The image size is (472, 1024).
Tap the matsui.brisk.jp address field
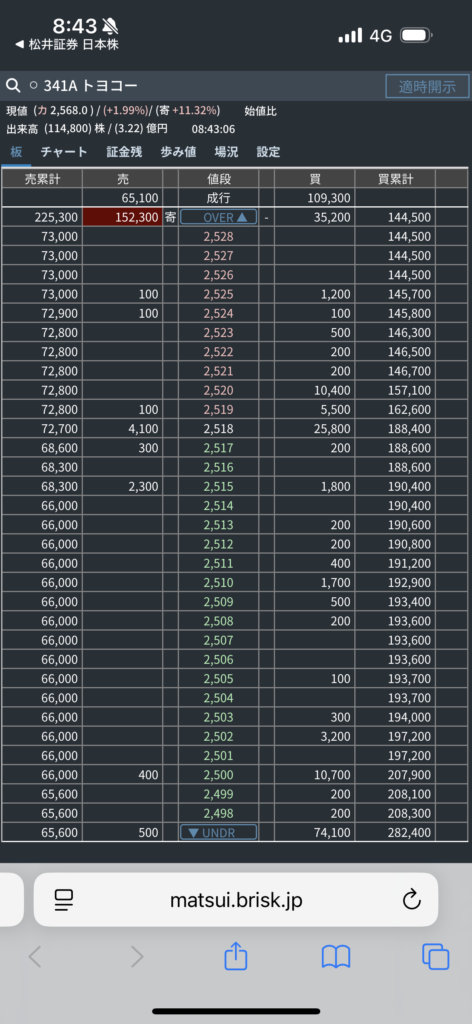[x=236, y=900]
